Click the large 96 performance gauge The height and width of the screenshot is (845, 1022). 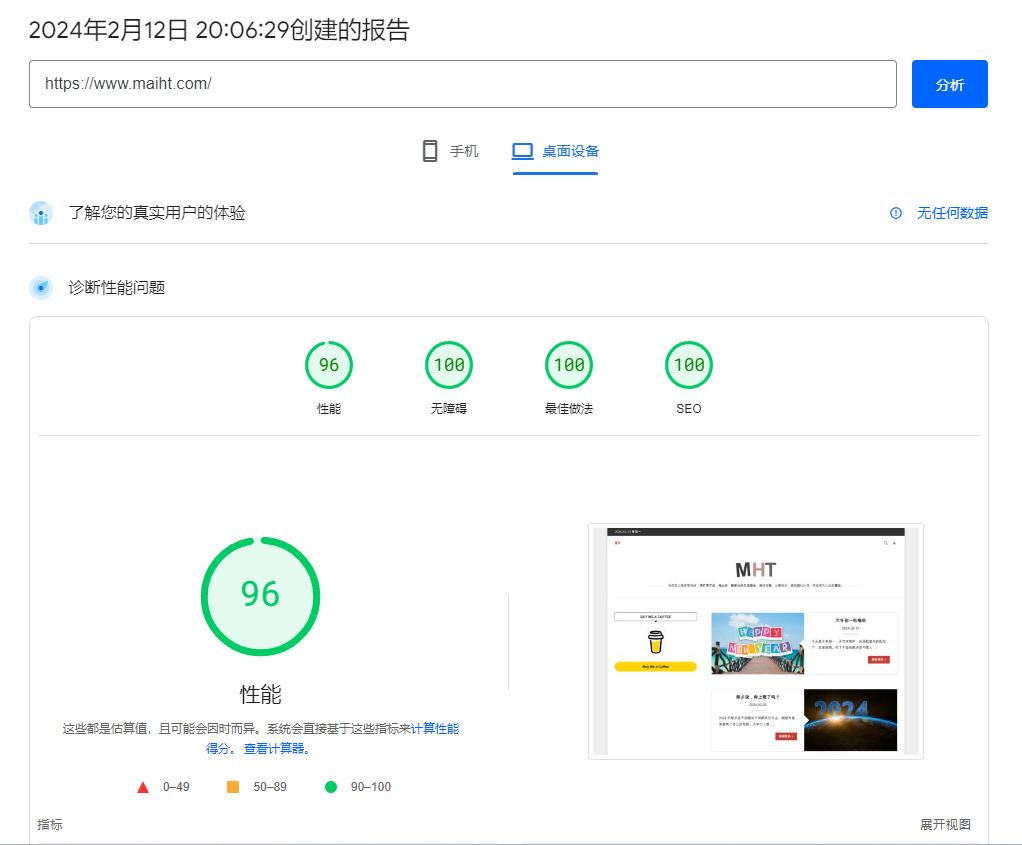coord(260,596)
